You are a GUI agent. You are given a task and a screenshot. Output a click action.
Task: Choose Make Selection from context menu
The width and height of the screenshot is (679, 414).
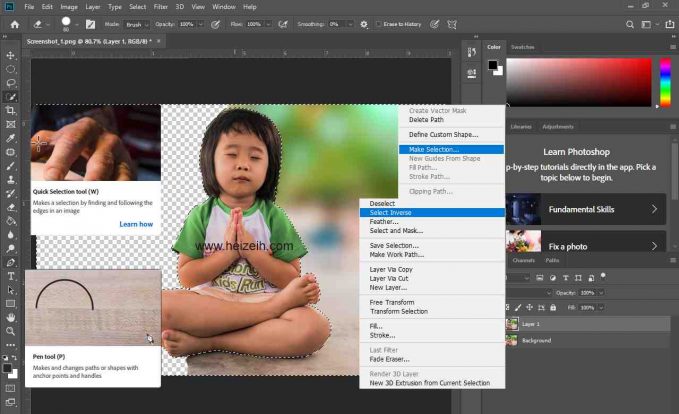tap(451, 149)
